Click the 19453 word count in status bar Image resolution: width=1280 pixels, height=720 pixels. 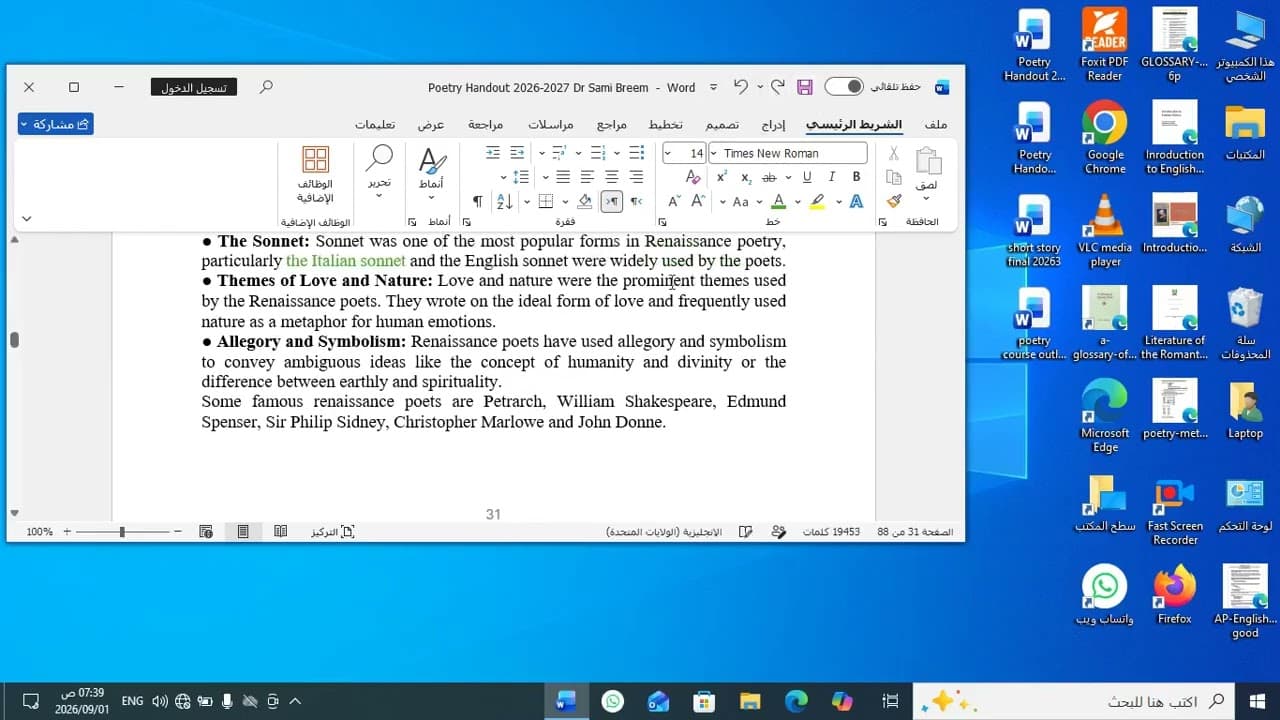tap(832, 532)
